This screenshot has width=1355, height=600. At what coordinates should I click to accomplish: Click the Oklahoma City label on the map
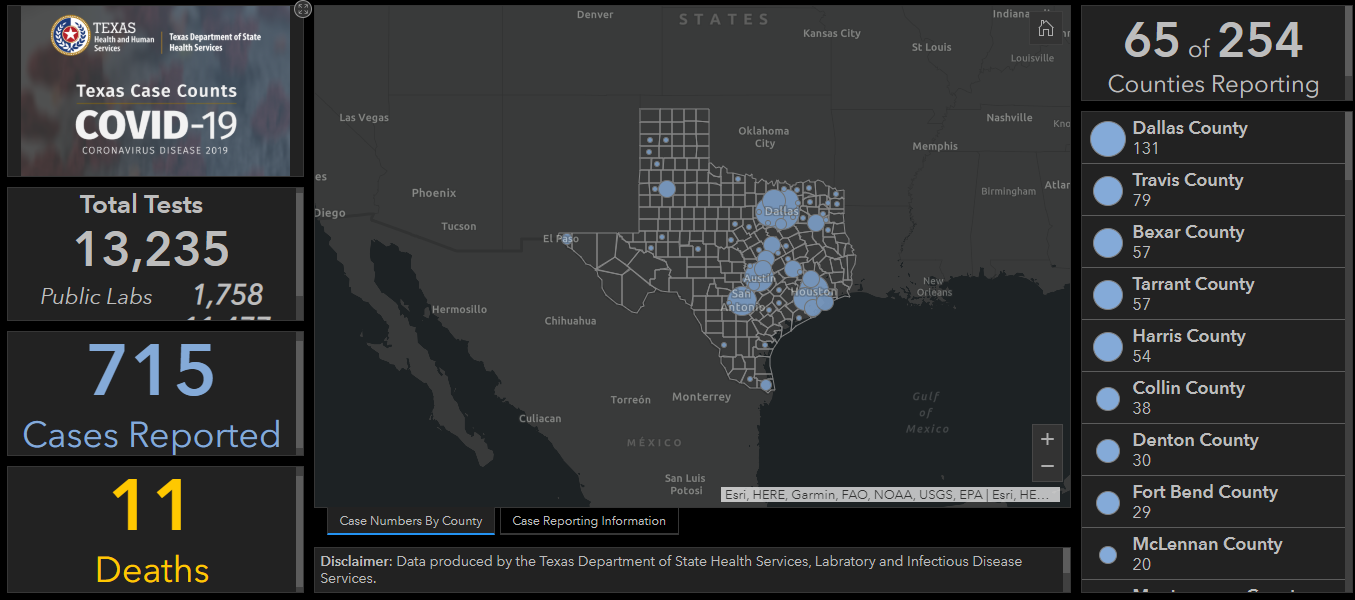pos(764,137)
